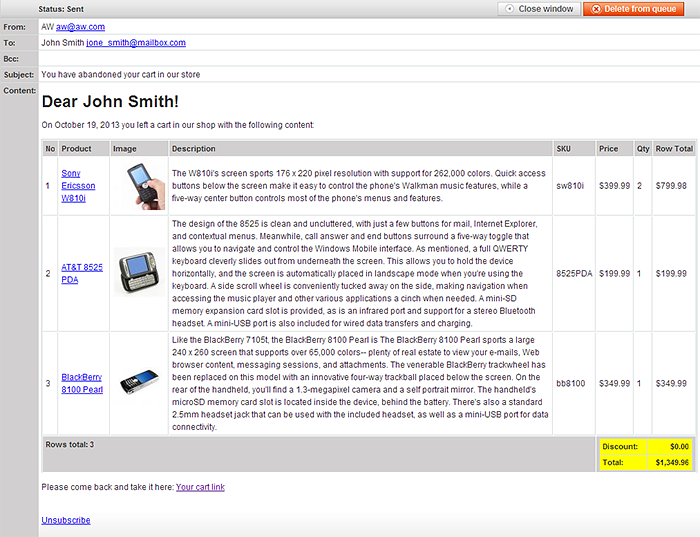Open the Sony Ericsson W810i product link

78,186
